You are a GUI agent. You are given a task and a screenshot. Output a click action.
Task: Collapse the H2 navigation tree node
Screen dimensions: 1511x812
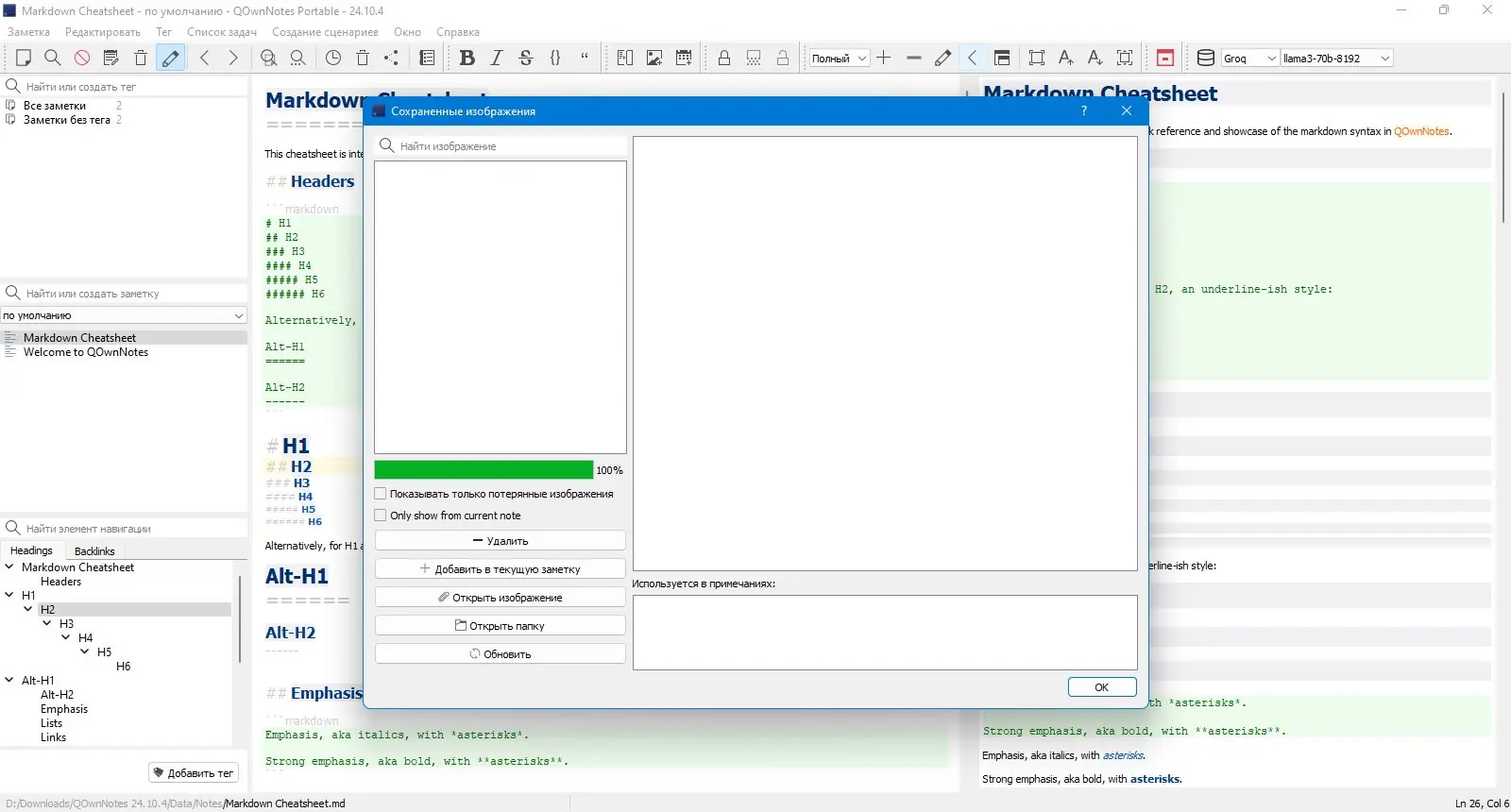[28, 609]
